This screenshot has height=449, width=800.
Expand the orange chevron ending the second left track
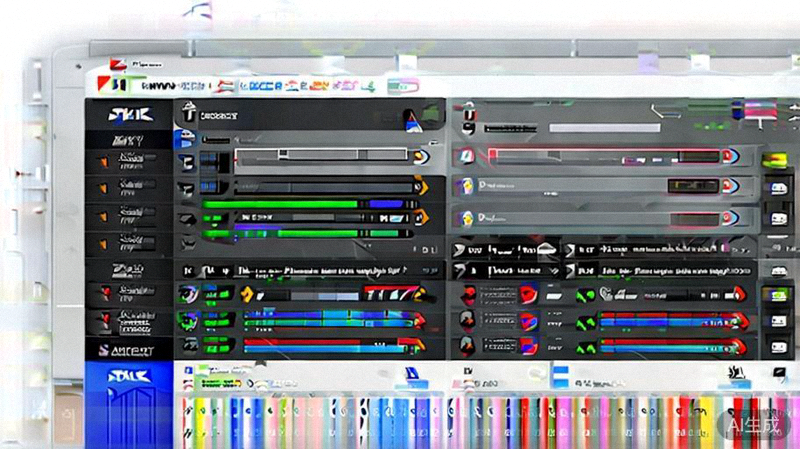[x=422, y=186]
